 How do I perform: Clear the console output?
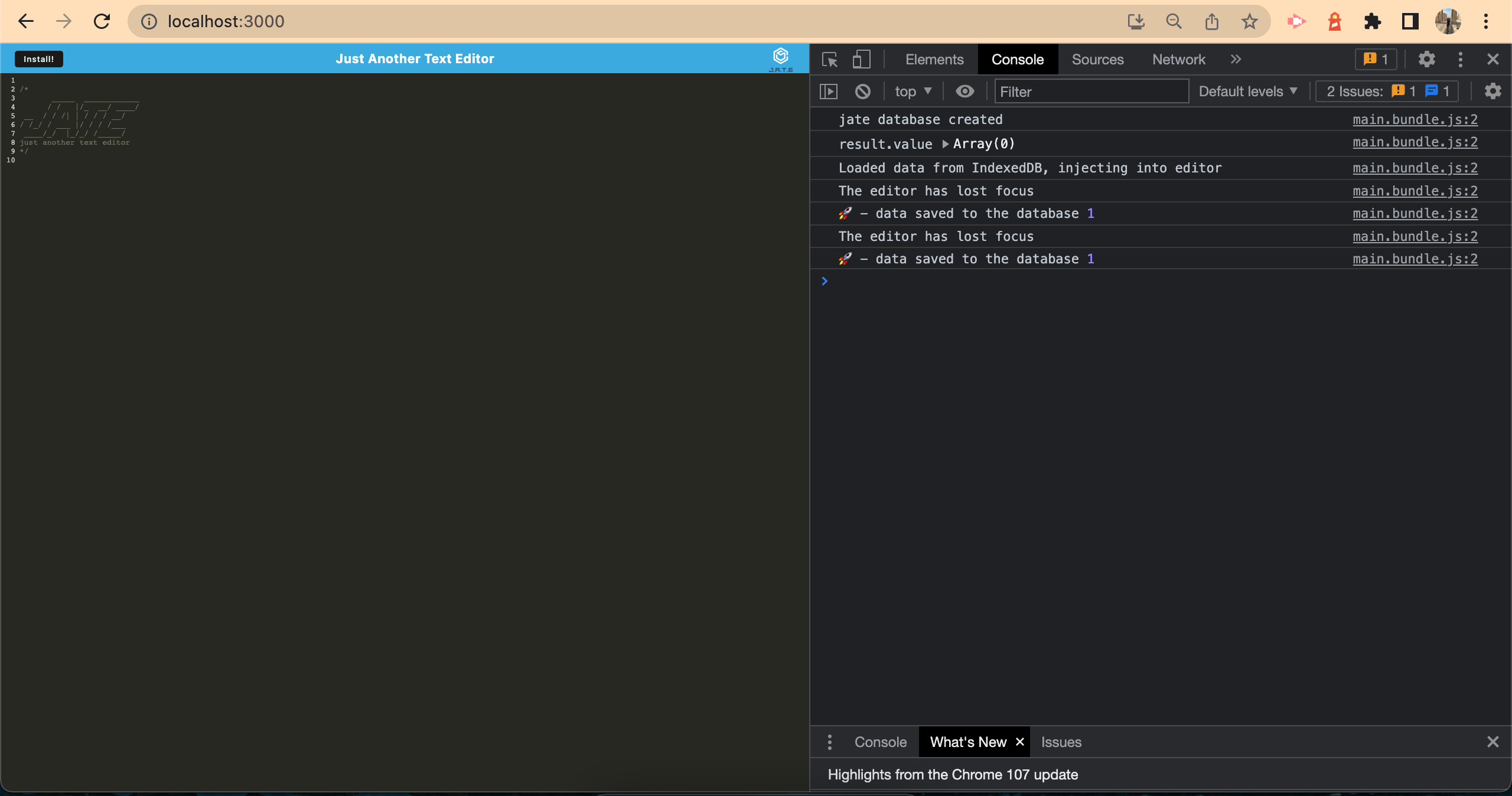click(862, 91)
